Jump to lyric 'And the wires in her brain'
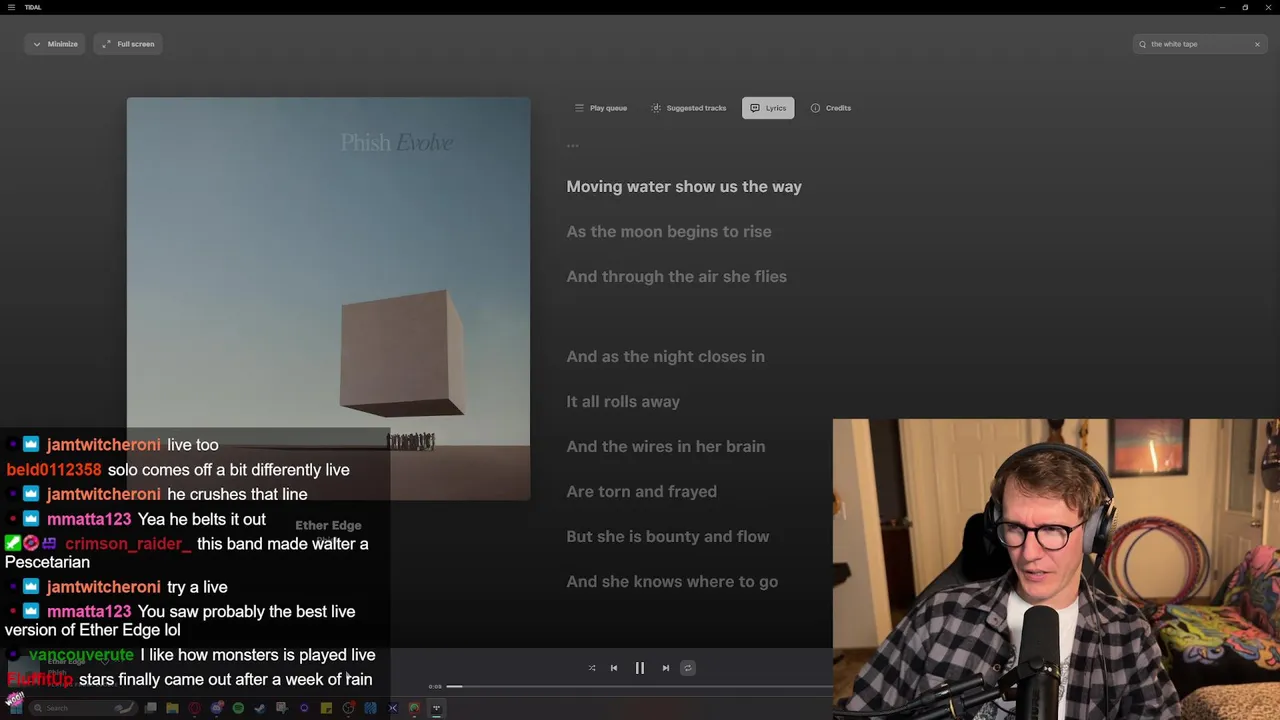The width and height of the screenshot is (1280, 720). 666,447
